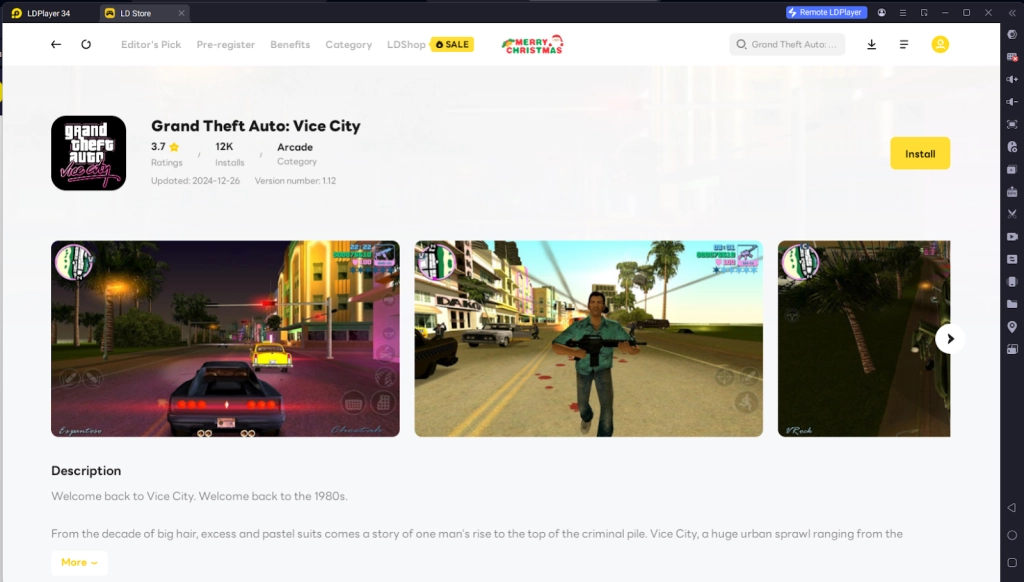
Task: Expand the description with the More button
Action: click(79, 562)
